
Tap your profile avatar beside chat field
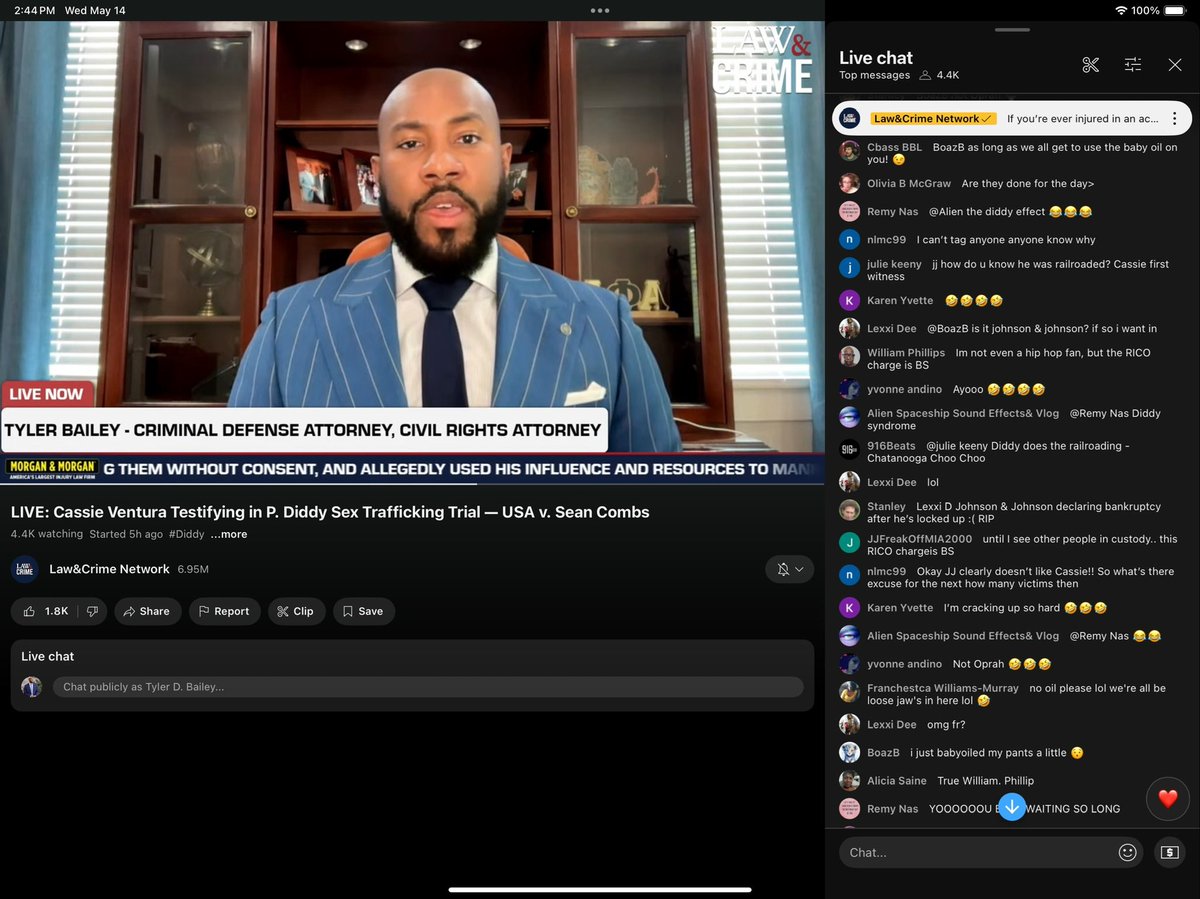point(31,687)
